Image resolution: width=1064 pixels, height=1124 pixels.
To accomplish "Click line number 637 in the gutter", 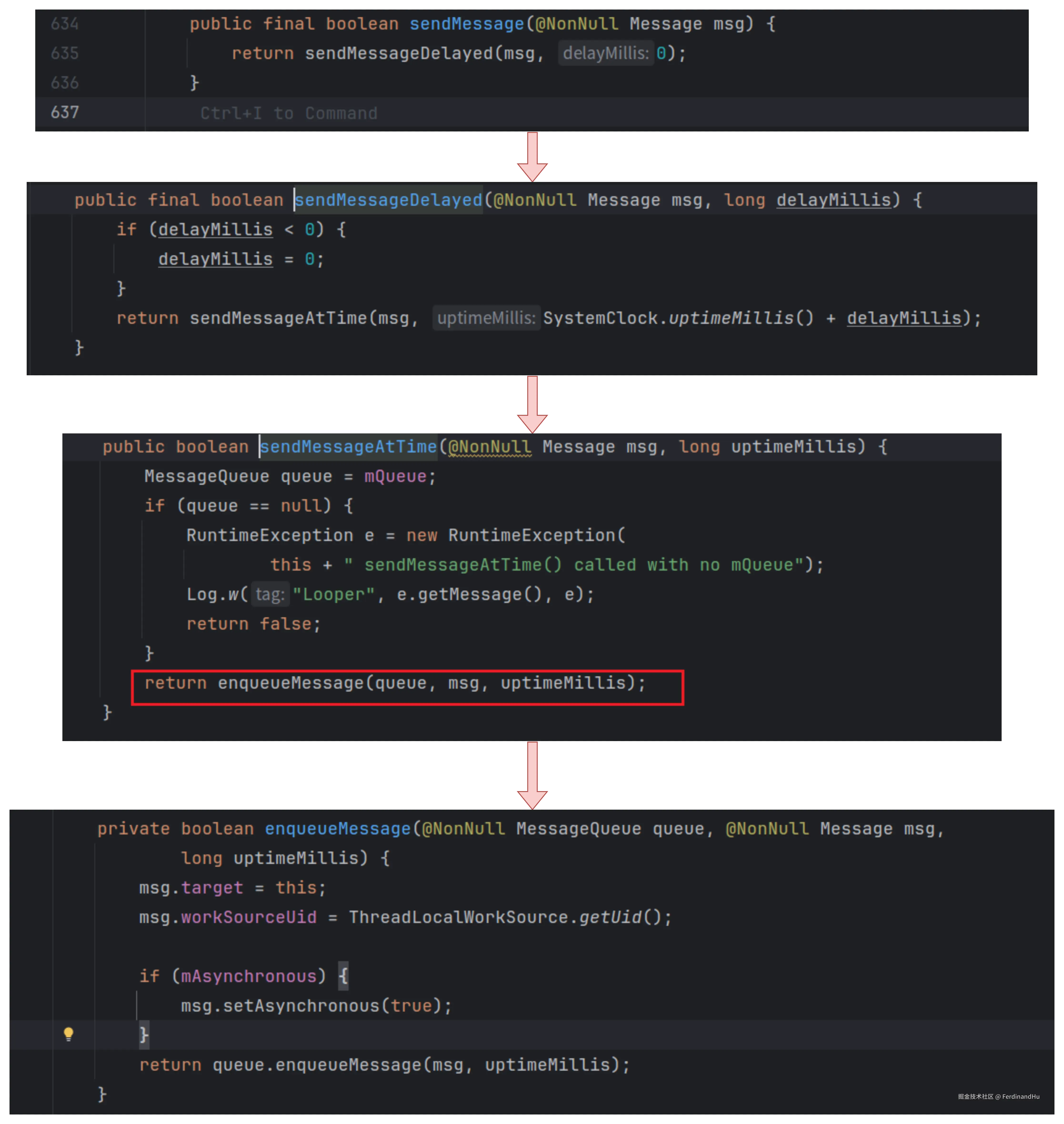I will tap(65, 112).
